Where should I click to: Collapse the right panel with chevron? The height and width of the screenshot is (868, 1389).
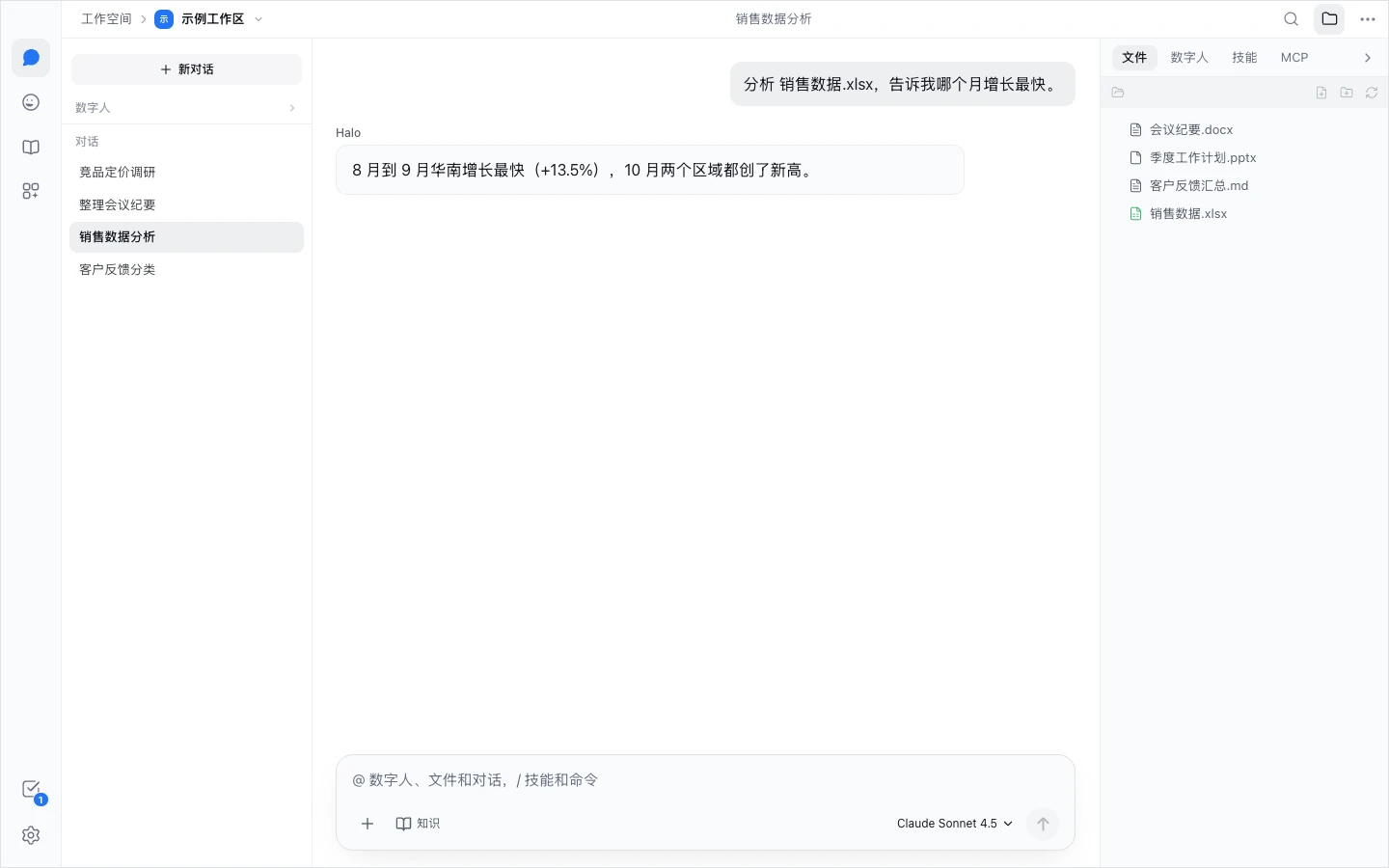[1368, 58]
